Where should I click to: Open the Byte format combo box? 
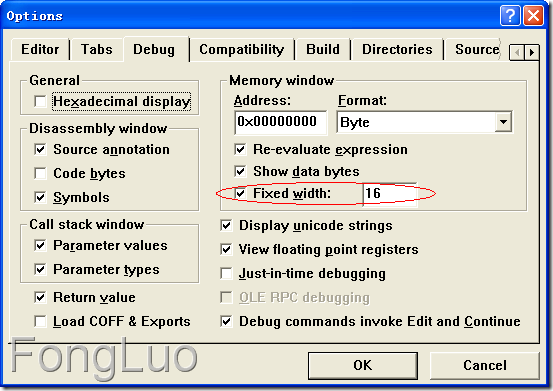[x=424, y=122]
